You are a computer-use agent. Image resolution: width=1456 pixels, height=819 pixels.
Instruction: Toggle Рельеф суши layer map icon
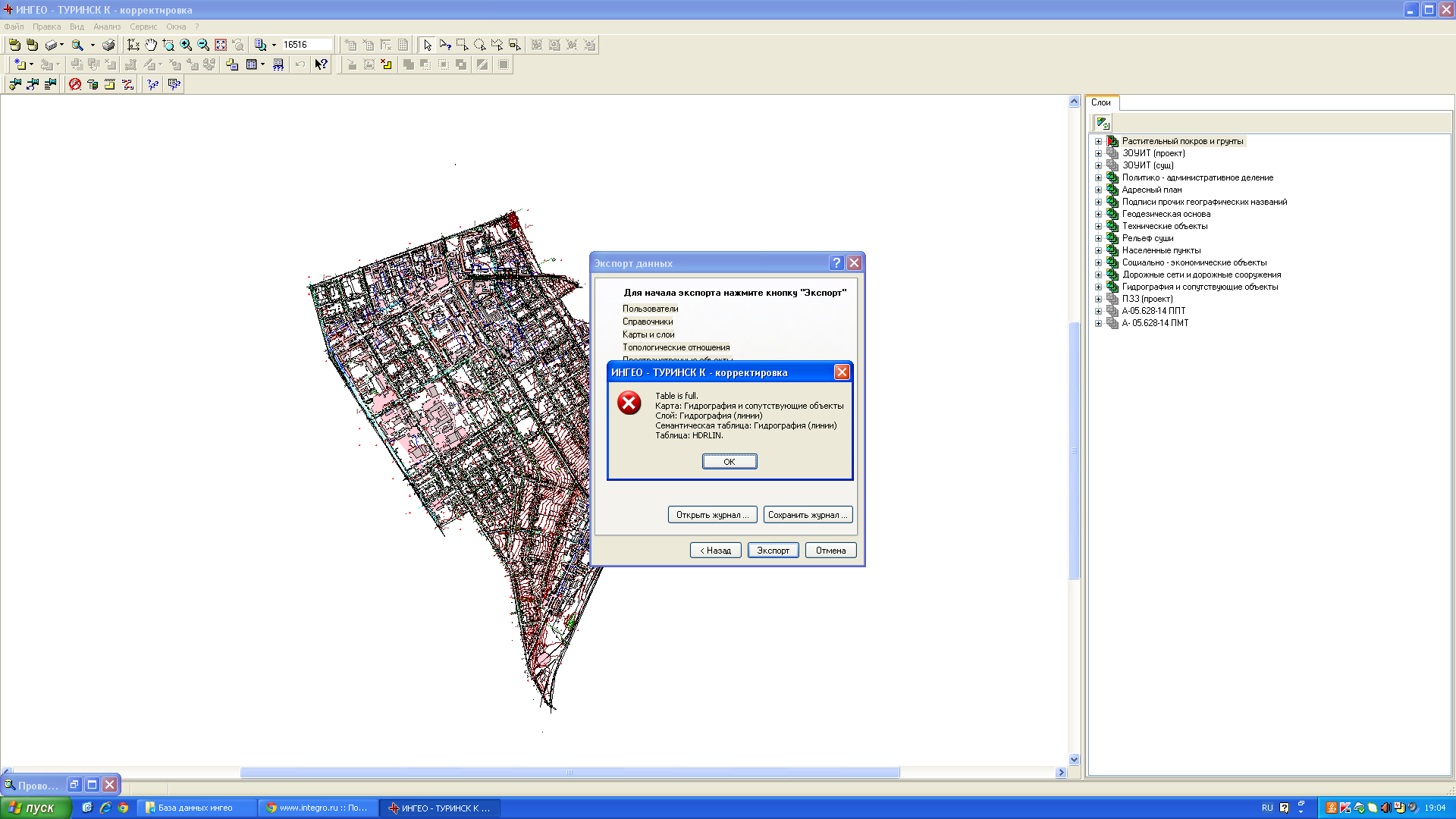click(1112, 238)
